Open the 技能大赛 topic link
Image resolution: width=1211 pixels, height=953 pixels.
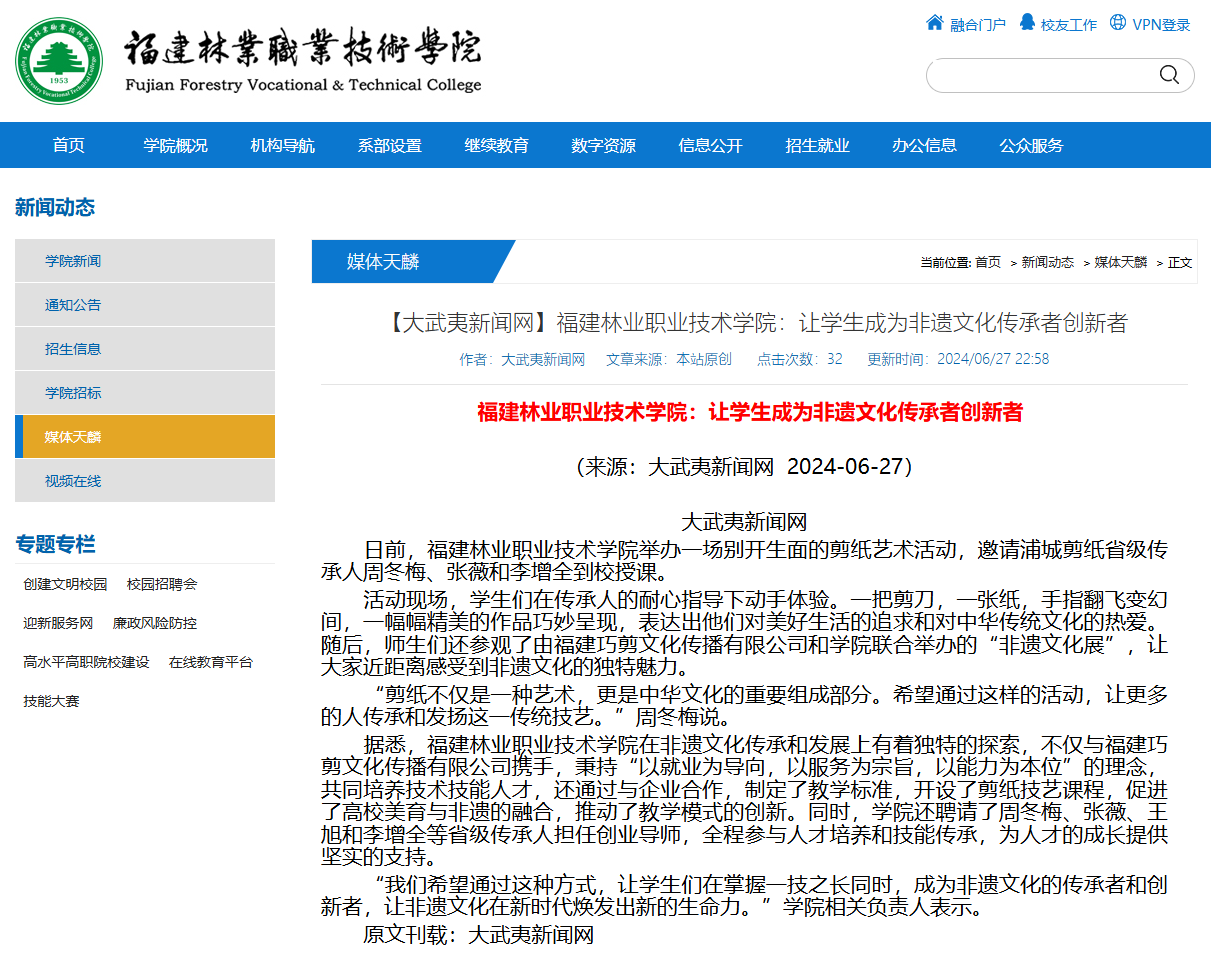point(51,701)
